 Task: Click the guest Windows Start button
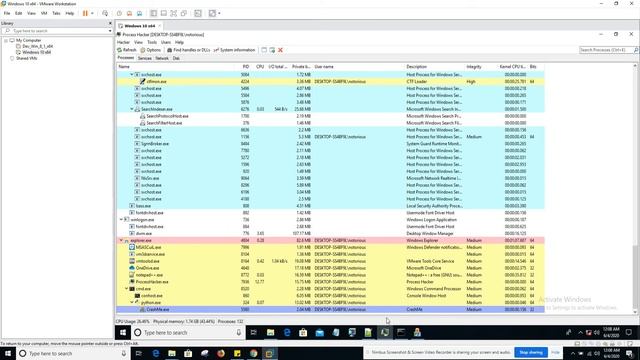[x=123, y=333]
